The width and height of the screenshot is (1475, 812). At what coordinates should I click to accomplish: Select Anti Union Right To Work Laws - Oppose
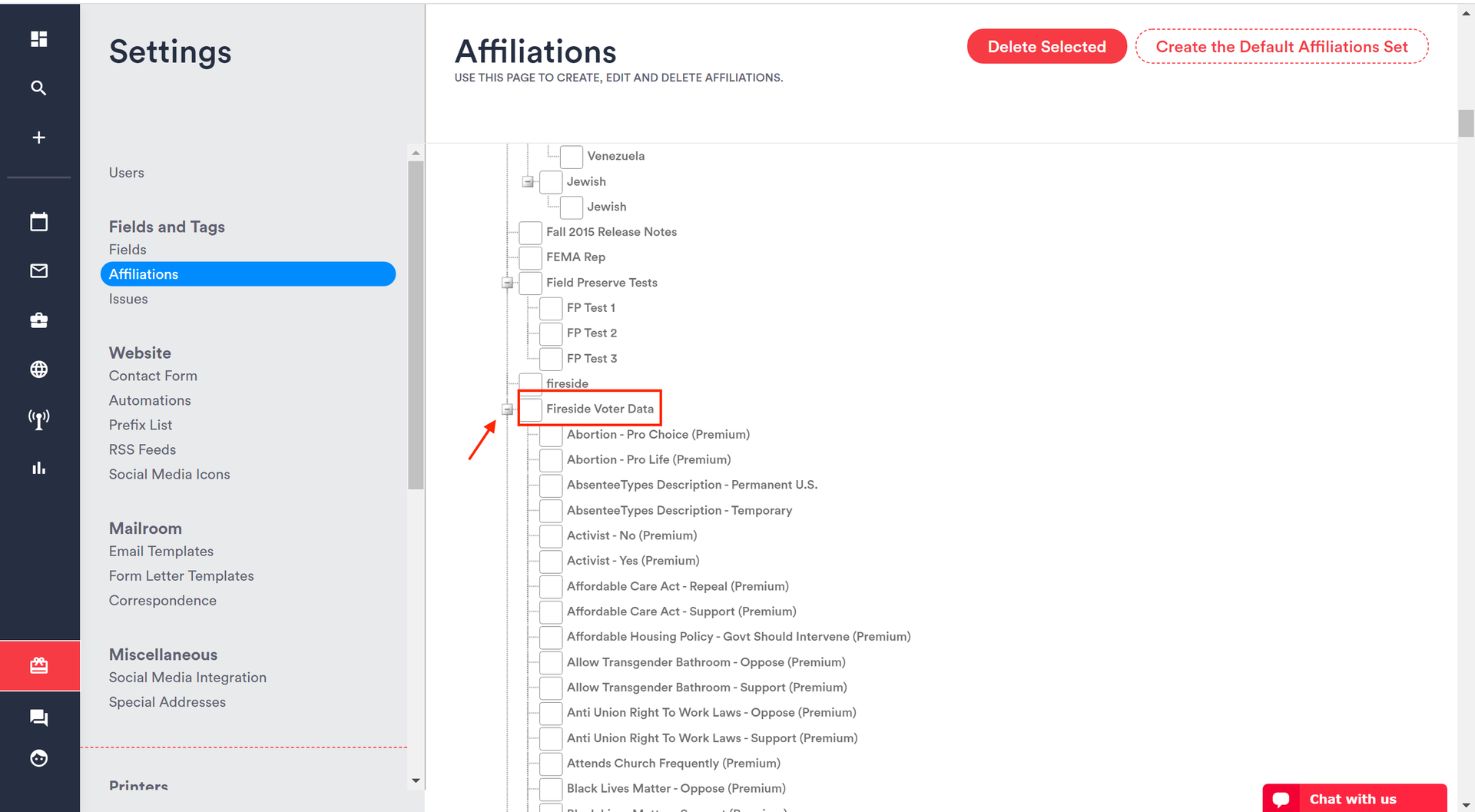711,712
